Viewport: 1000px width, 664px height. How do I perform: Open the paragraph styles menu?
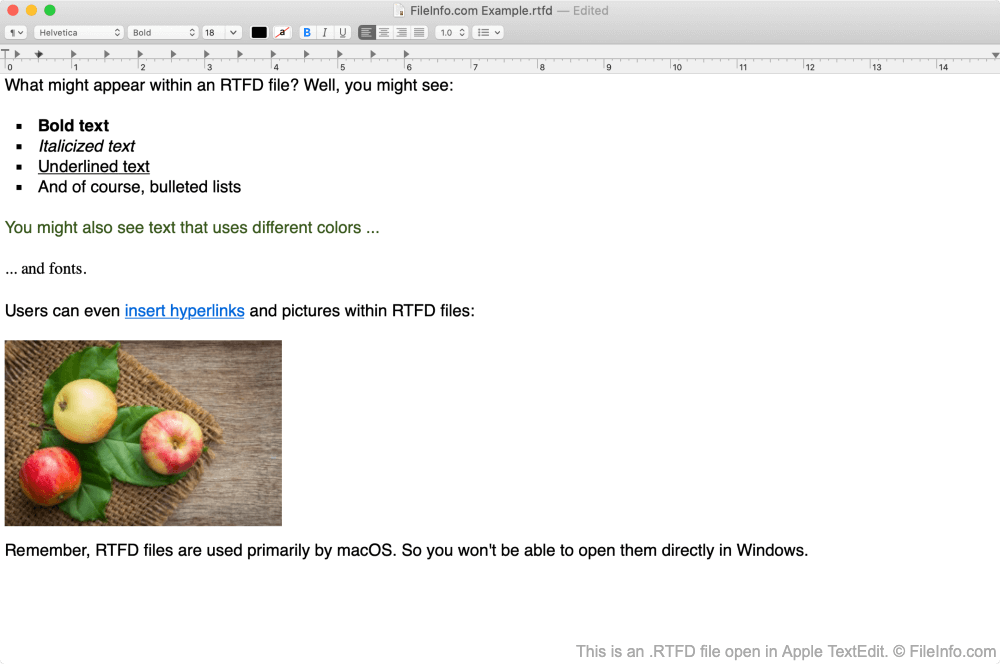15,33
